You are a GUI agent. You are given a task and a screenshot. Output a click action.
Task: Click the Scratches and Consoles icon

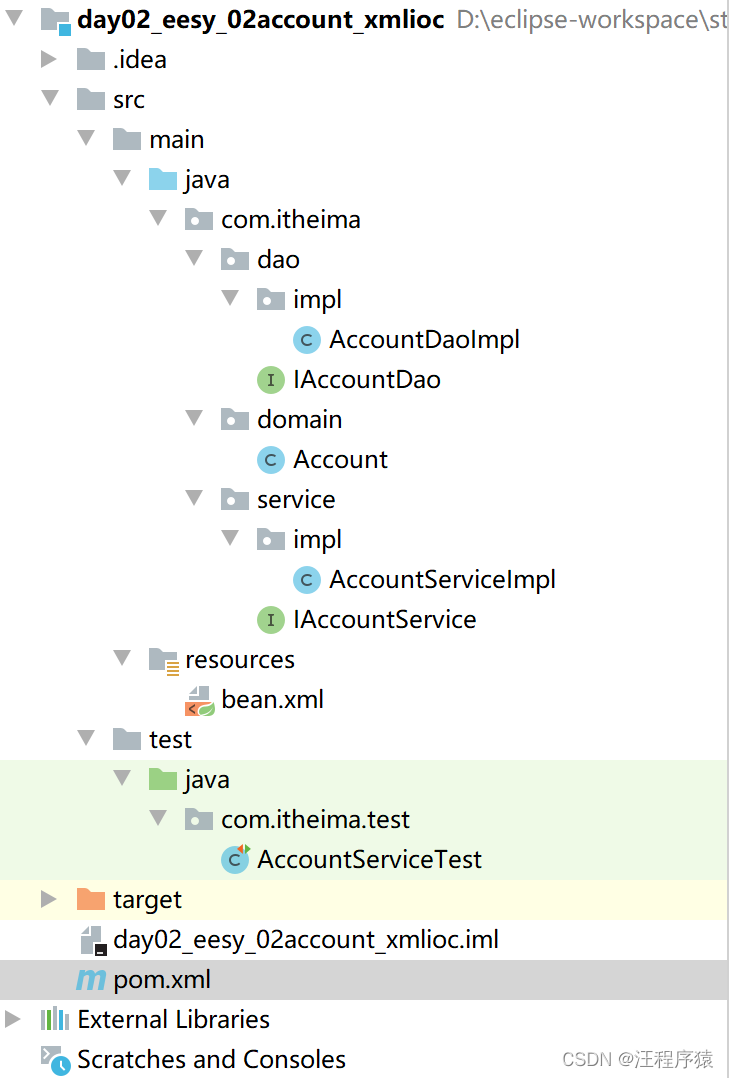coord(55,1059)
